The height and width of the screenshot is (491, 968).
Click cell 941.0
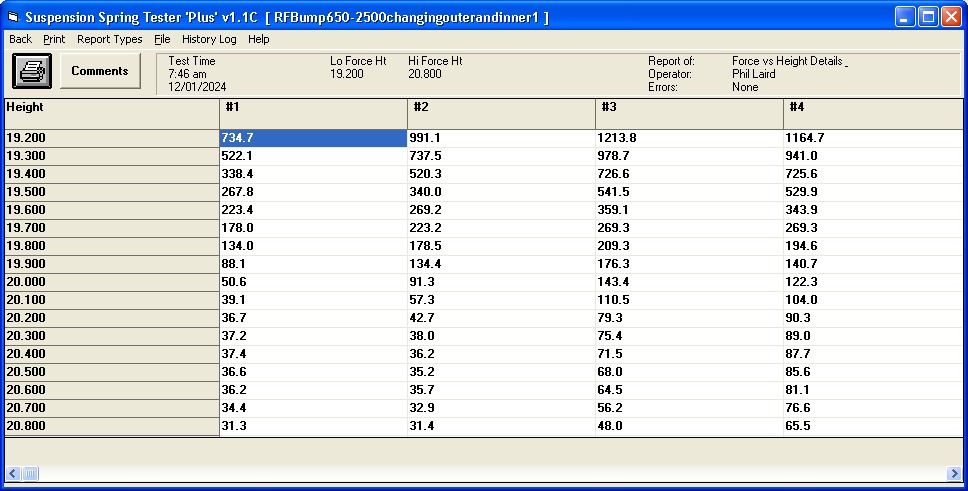(x=873, y=156)
